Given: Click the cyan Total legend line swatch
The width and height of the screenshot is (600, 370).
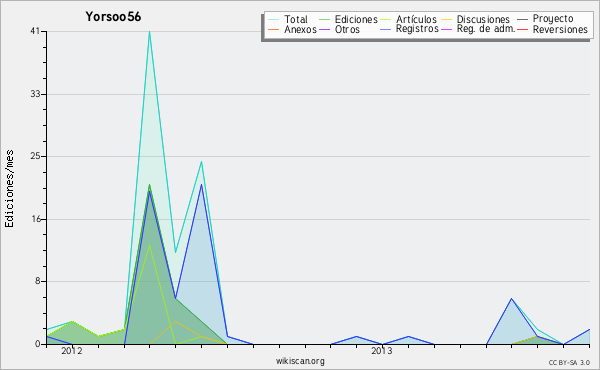Looking at the screenshot, I should coord(273,20).
